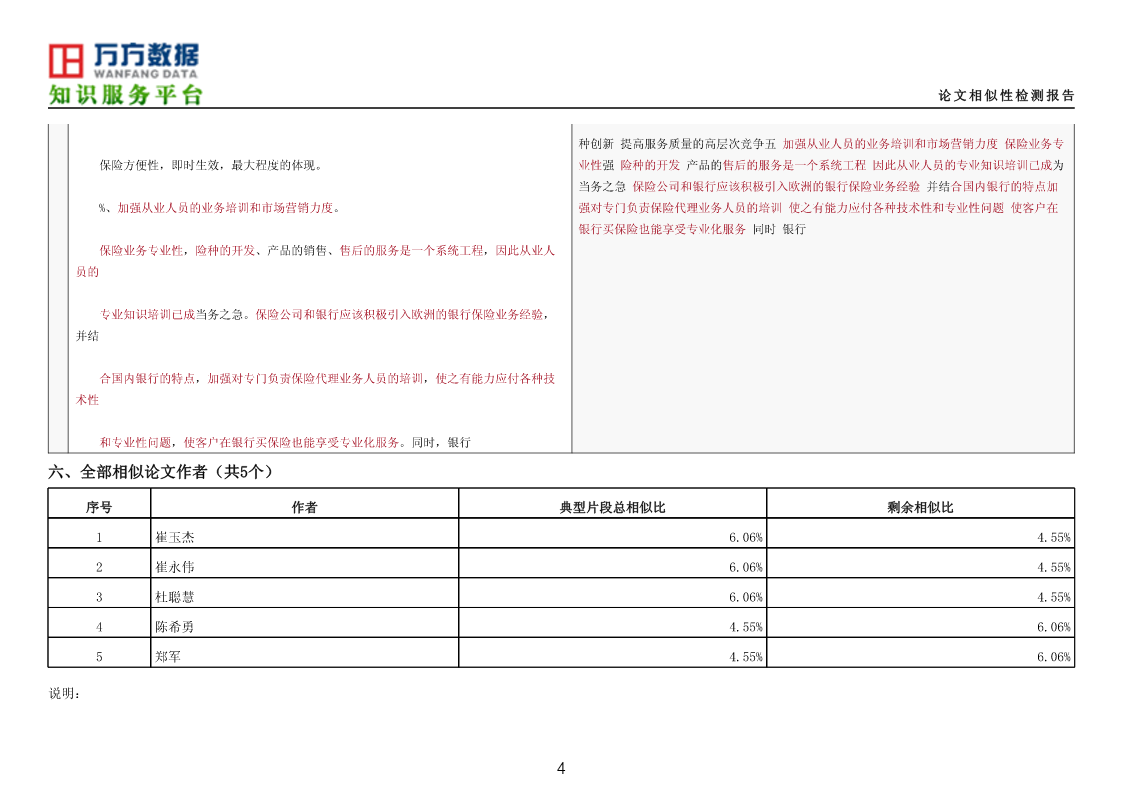This screenshot has height=794, width=1123.
Task: Click the 作者 column header
Action: click(304, 508)
